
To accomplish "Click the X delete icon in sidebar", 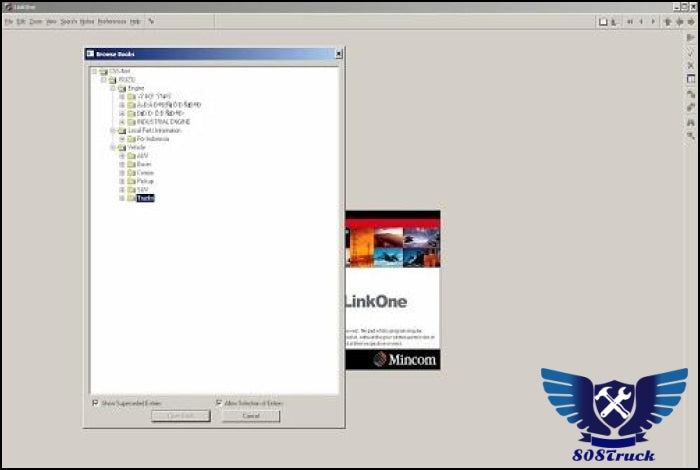I will [x=690, y=65].
